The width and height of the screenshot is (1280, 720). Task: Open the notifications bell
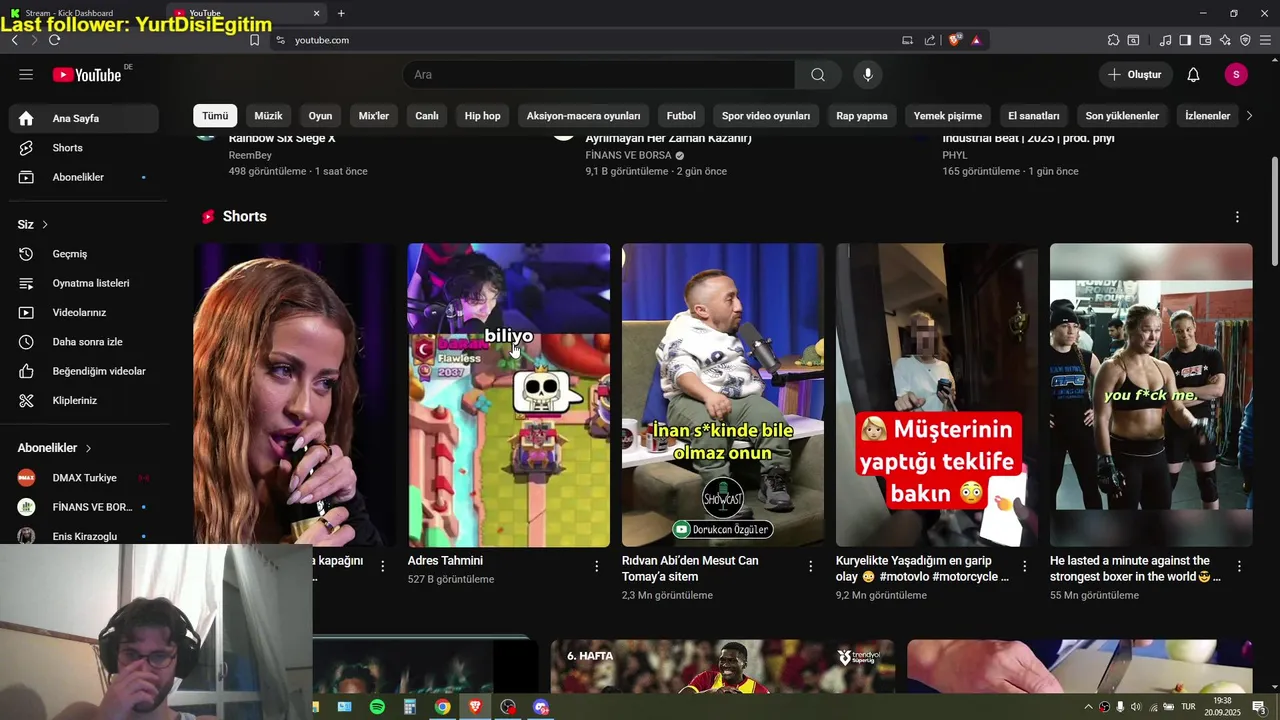tap(1193, 75)
